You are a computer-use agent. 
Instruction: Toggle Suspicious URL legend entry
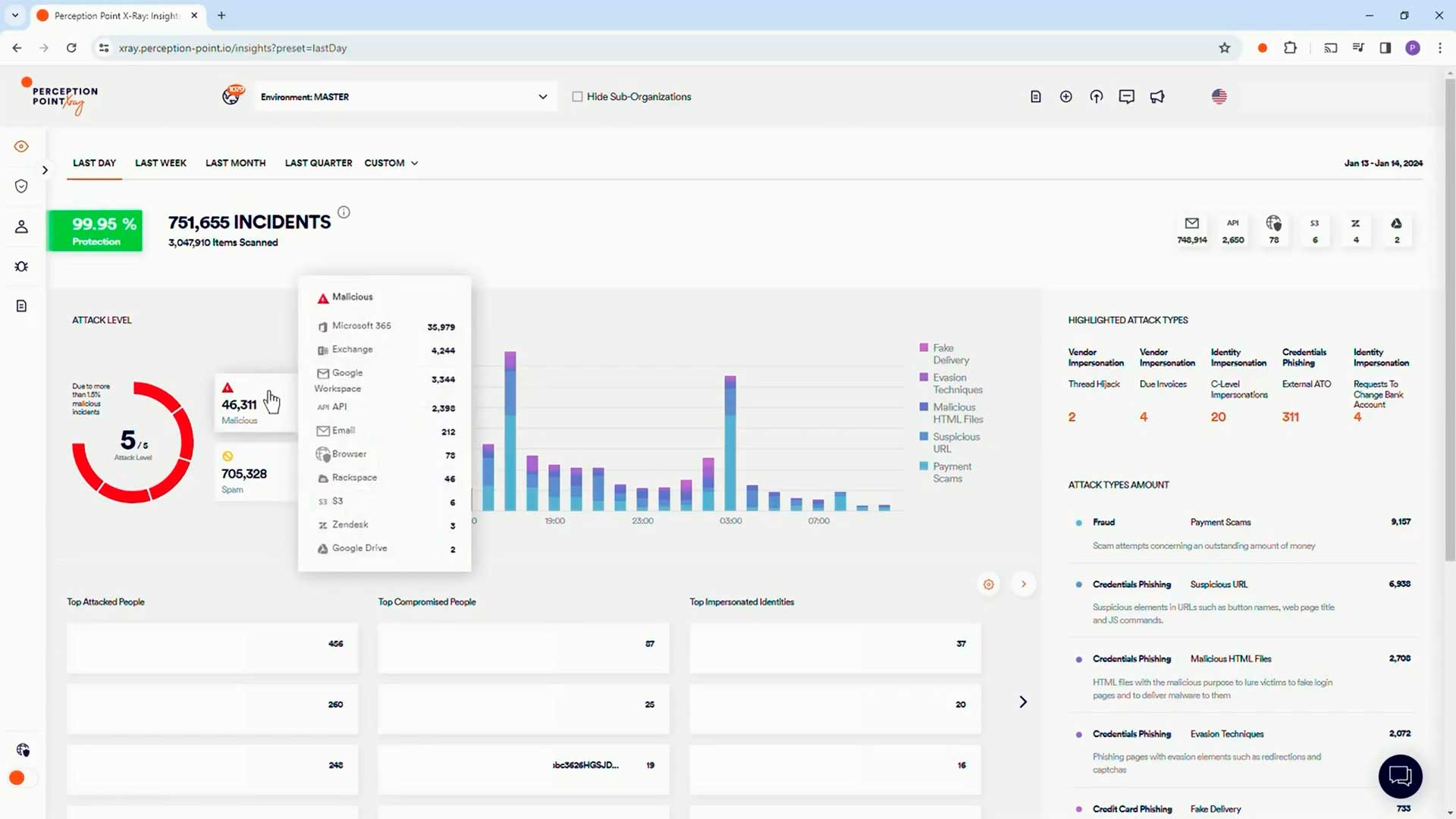[952, 443]
